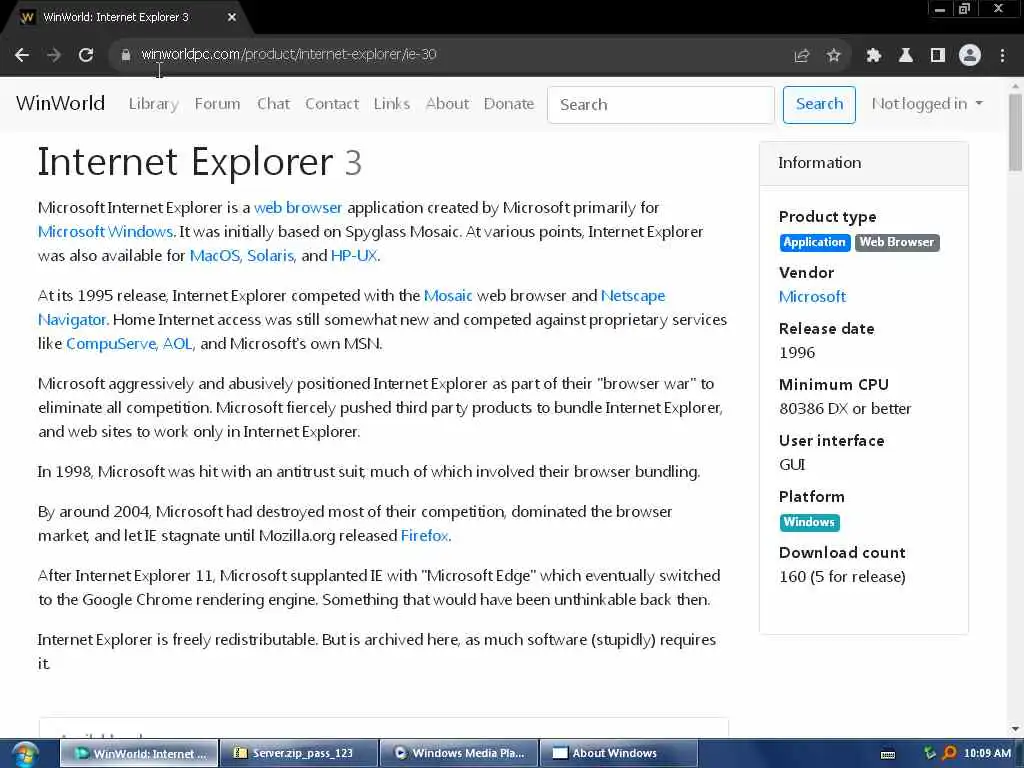1024x768 pixels.
Task: Follow the Netscape Navigator link
Action: [x=632, y=296]
